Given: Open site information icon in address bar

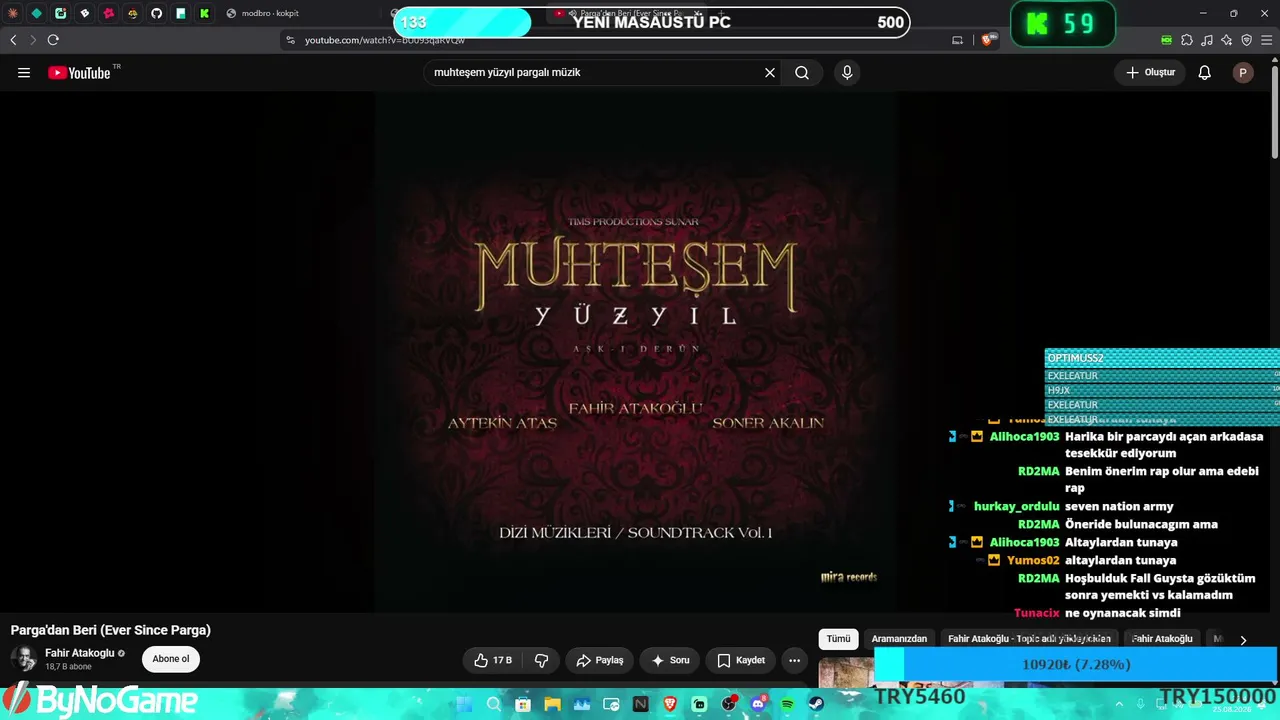Looking at the screenshot, I should (291, 40).
